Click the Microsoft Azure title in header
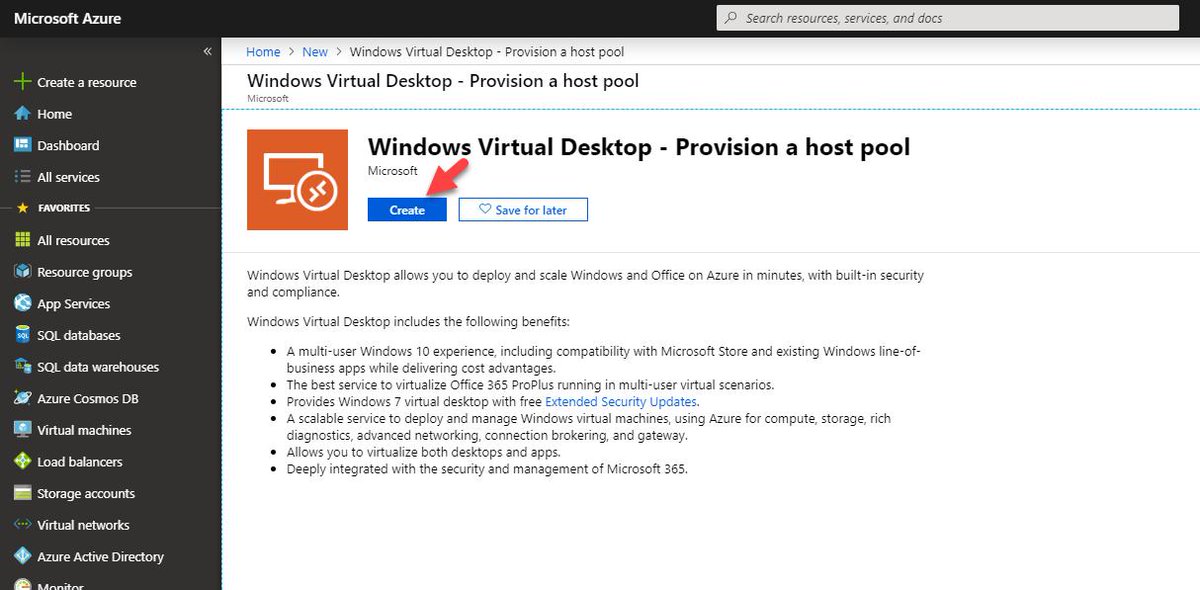 click(x=68, y=18)
